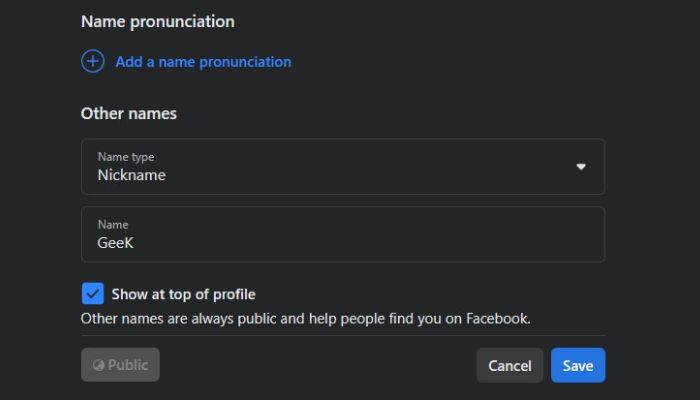Image resolution: width=700 pixels, height=400 pixels.
Task: Open the Public audience selector button
Action: click(x=120, y=365)
